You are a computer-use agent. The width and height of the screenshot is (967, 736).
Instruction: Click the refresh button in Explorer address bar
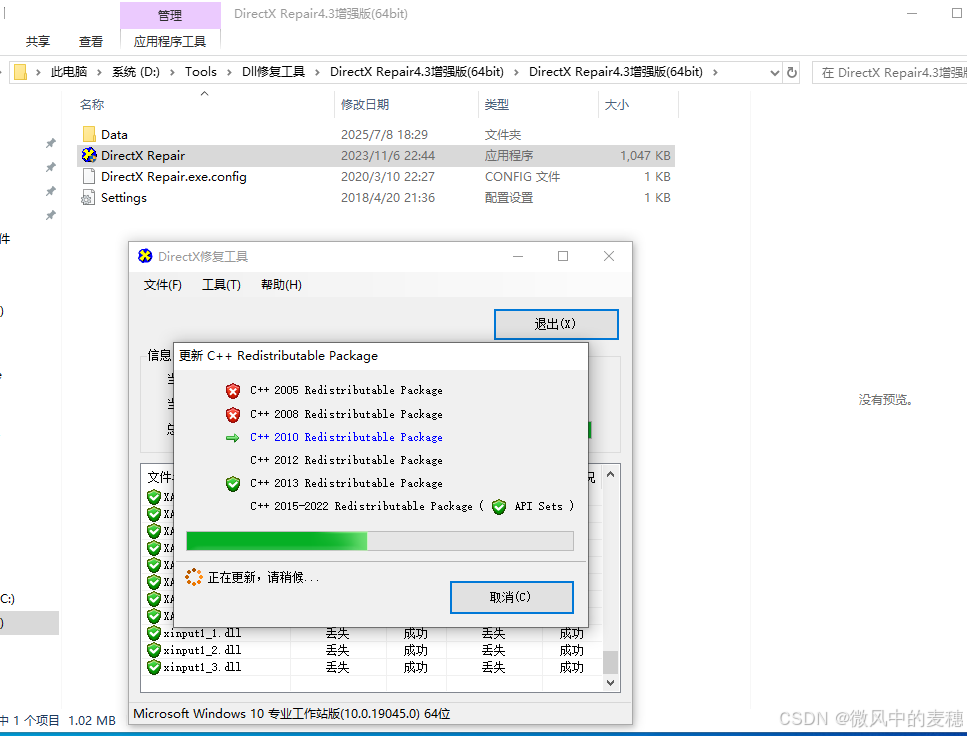[792, 72]
